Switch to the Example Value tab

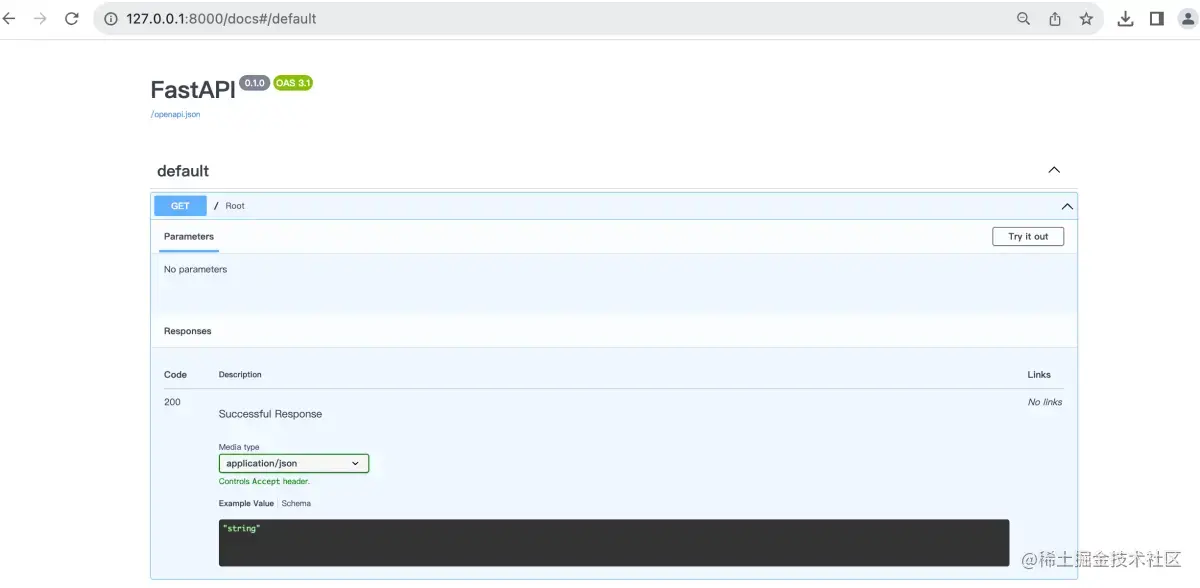pos(246,504)
